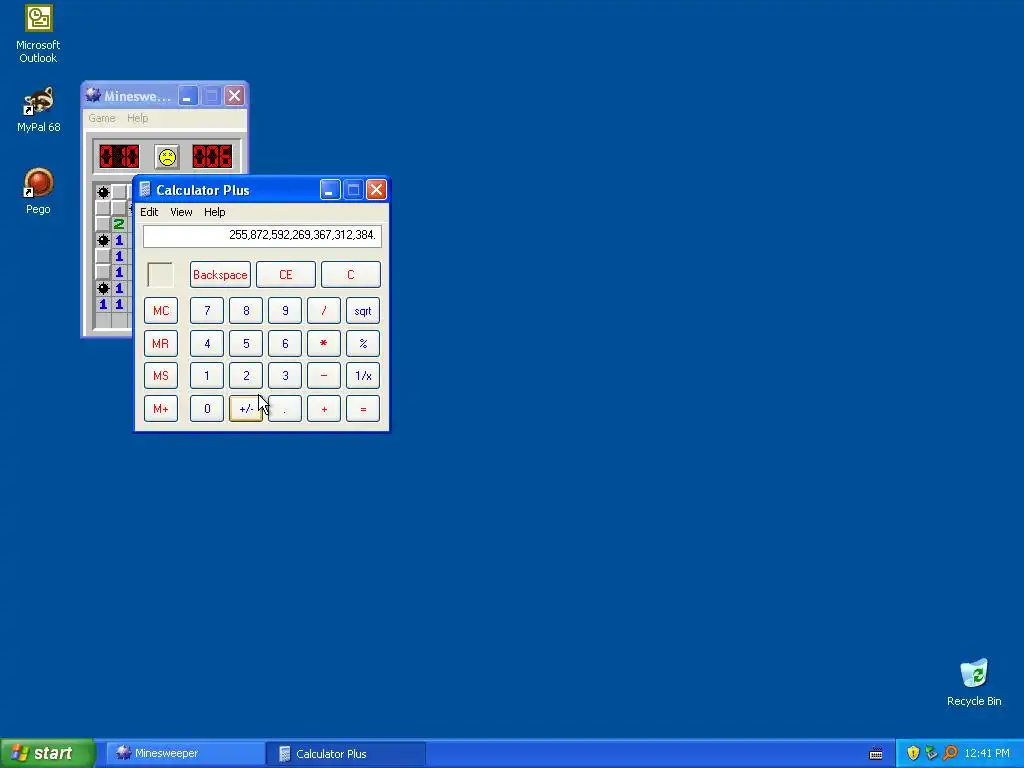Image resolution: width=1024 pixels, height=768 pixels.
Task: Close the Calculator Plus window
Action: click(376, 190)
